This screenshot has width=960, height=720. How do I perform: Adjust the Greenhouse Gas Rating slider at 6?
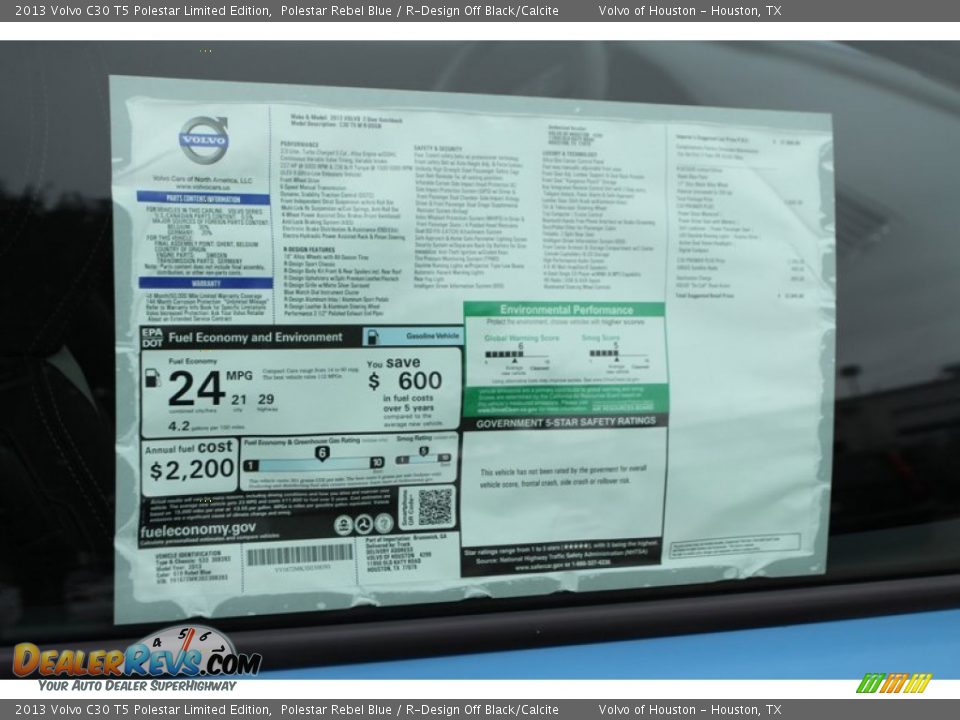pos(322,452)
